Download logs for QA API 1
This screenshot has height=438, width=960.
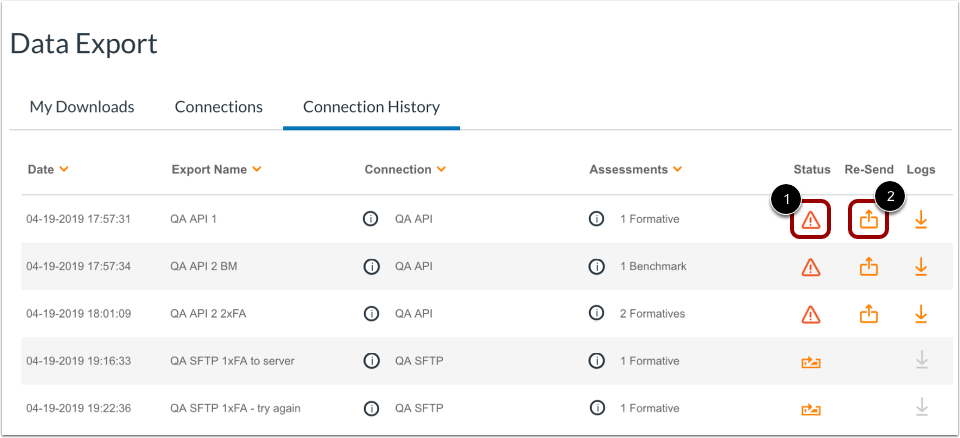coord(921,220)
